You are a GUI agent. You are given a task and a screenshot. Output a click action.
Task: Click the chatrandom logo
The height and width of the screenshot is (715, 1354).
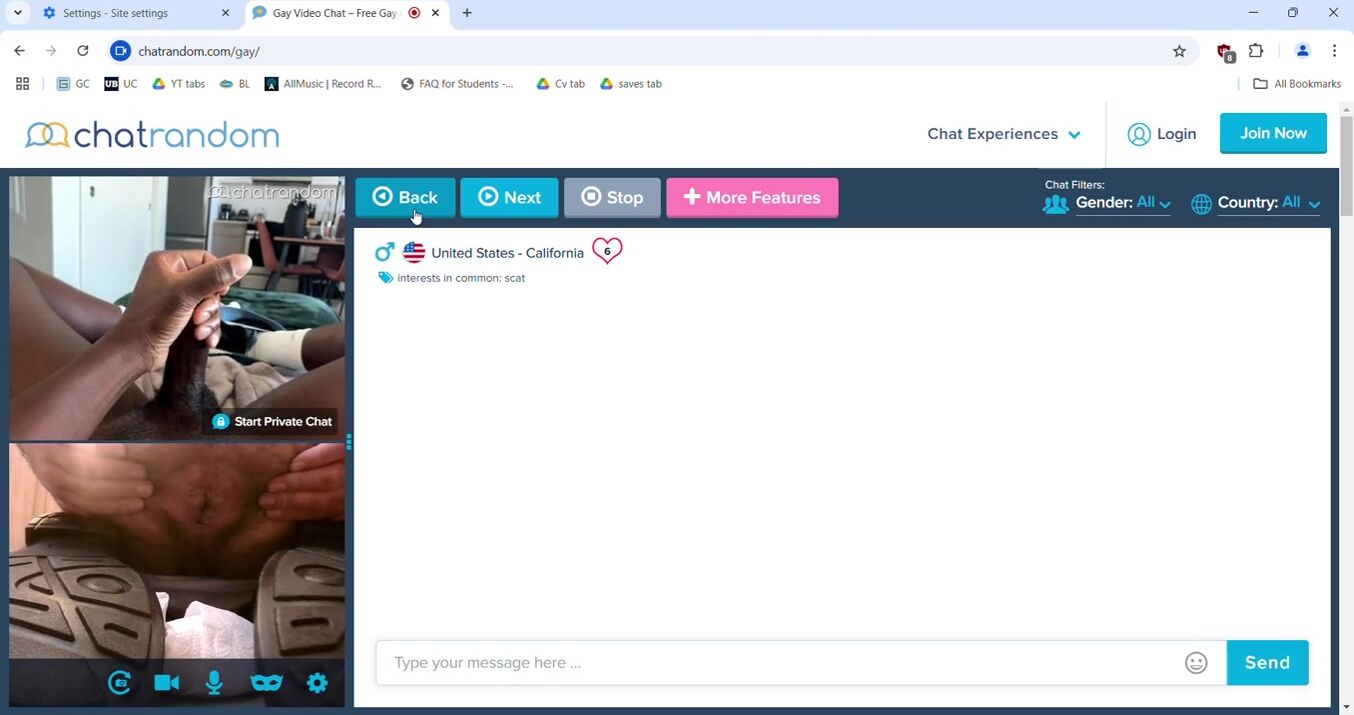pyautogui.click(x=152, y=135)
